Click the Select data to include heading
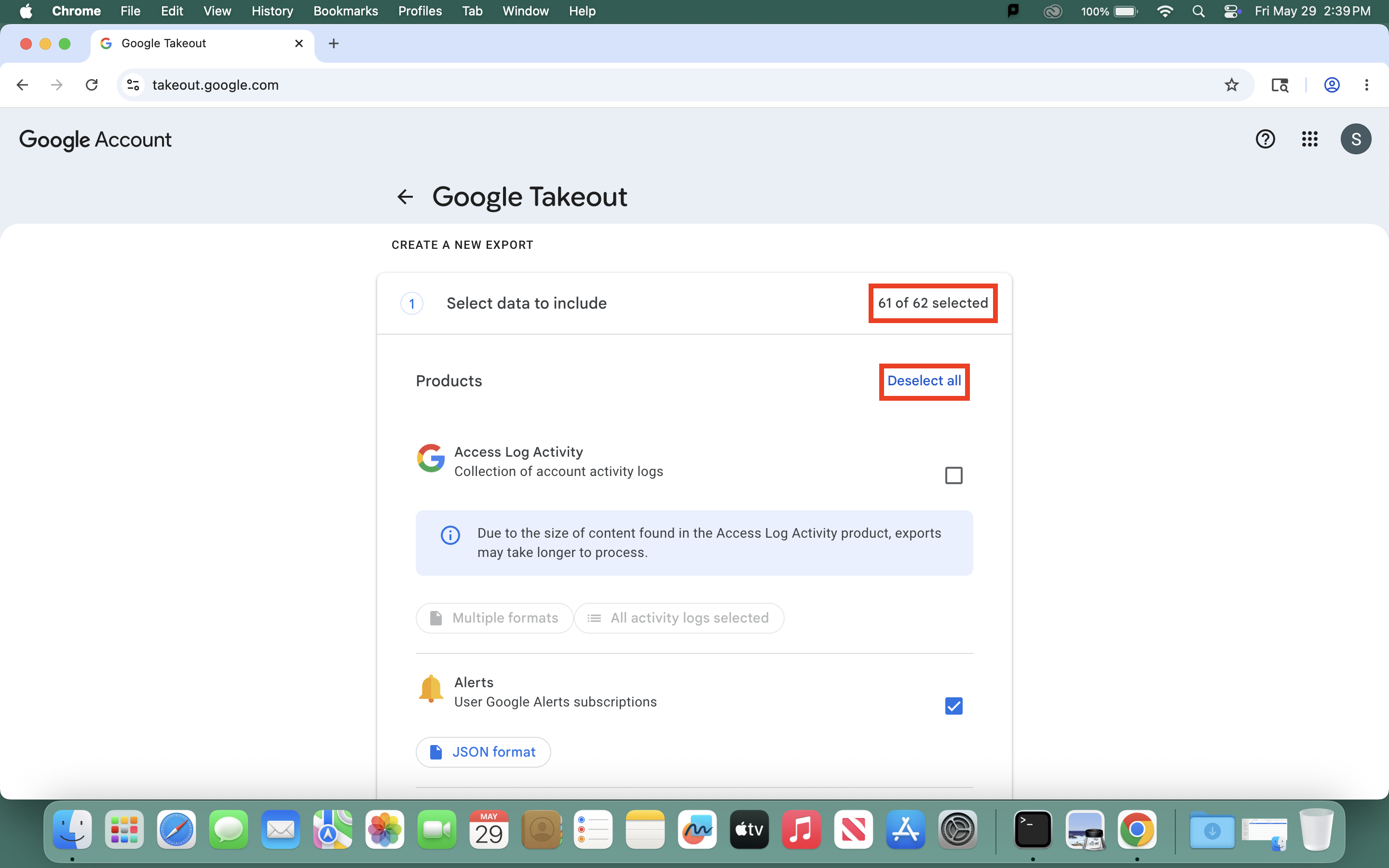This screenshot has width=1389, height=868. [x=526, y=303]
